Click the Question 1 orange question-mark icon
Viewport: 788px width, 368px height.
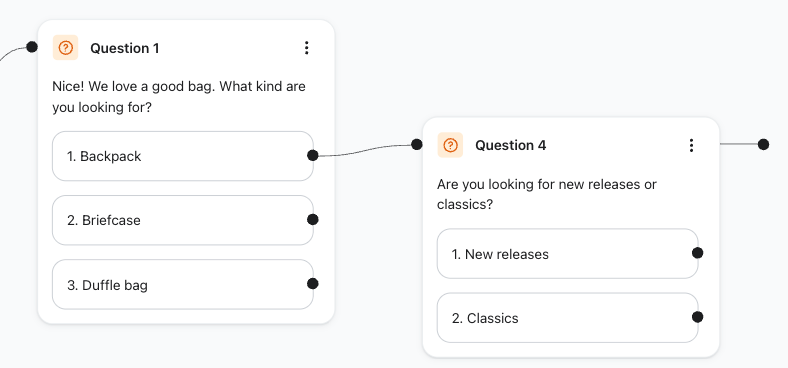point(65,48)
